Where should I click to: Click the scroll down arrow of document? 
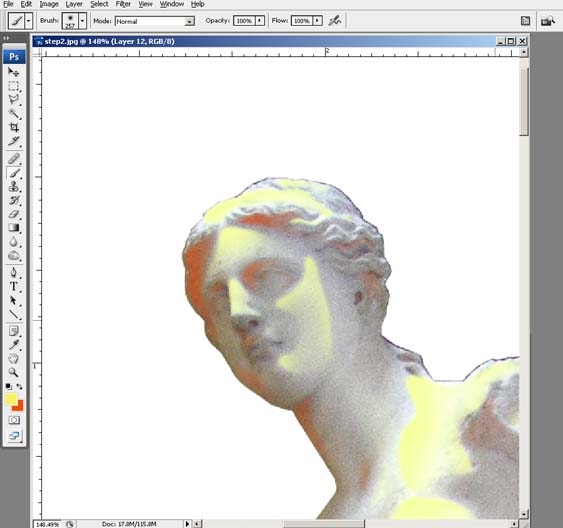[524, 514]
